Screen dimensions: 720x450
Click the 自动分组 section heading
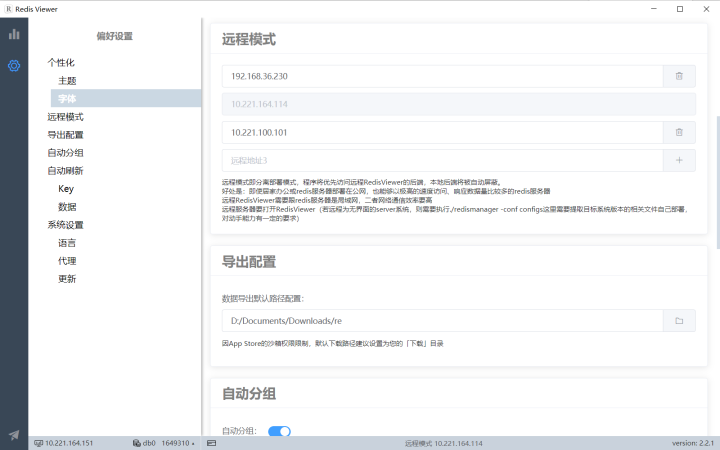tap(249, 394)
